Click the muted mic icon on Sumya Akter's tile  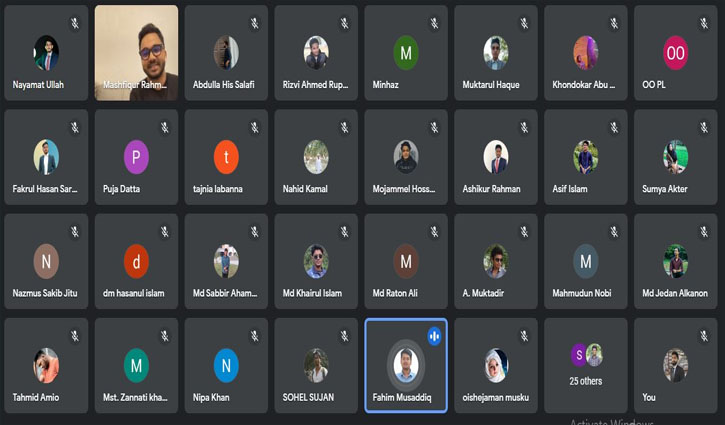click(x=704, y=128)
